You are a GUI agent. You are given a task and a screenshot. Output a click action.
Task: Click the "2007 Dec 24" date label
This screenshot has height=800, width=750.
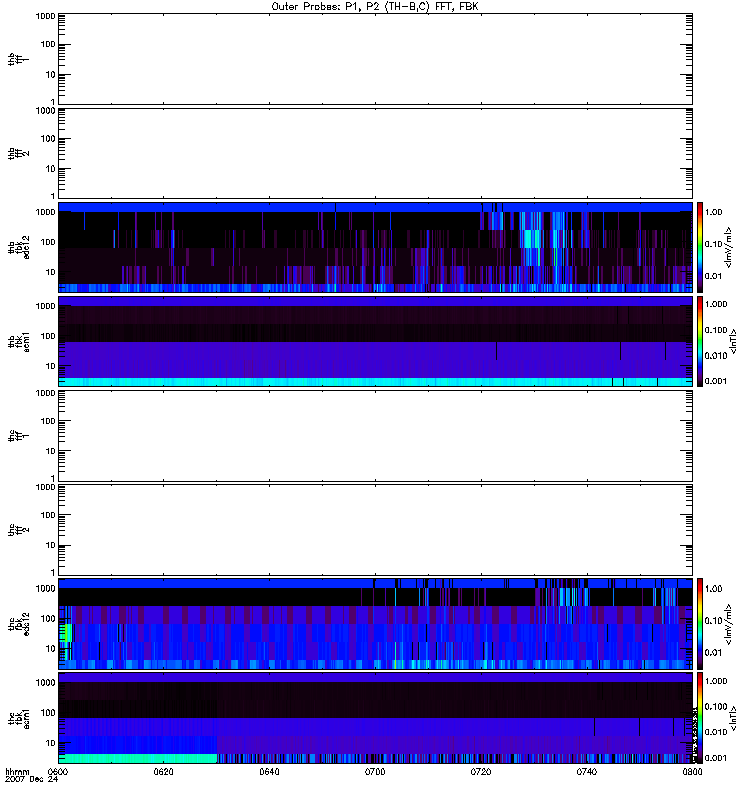32,780
